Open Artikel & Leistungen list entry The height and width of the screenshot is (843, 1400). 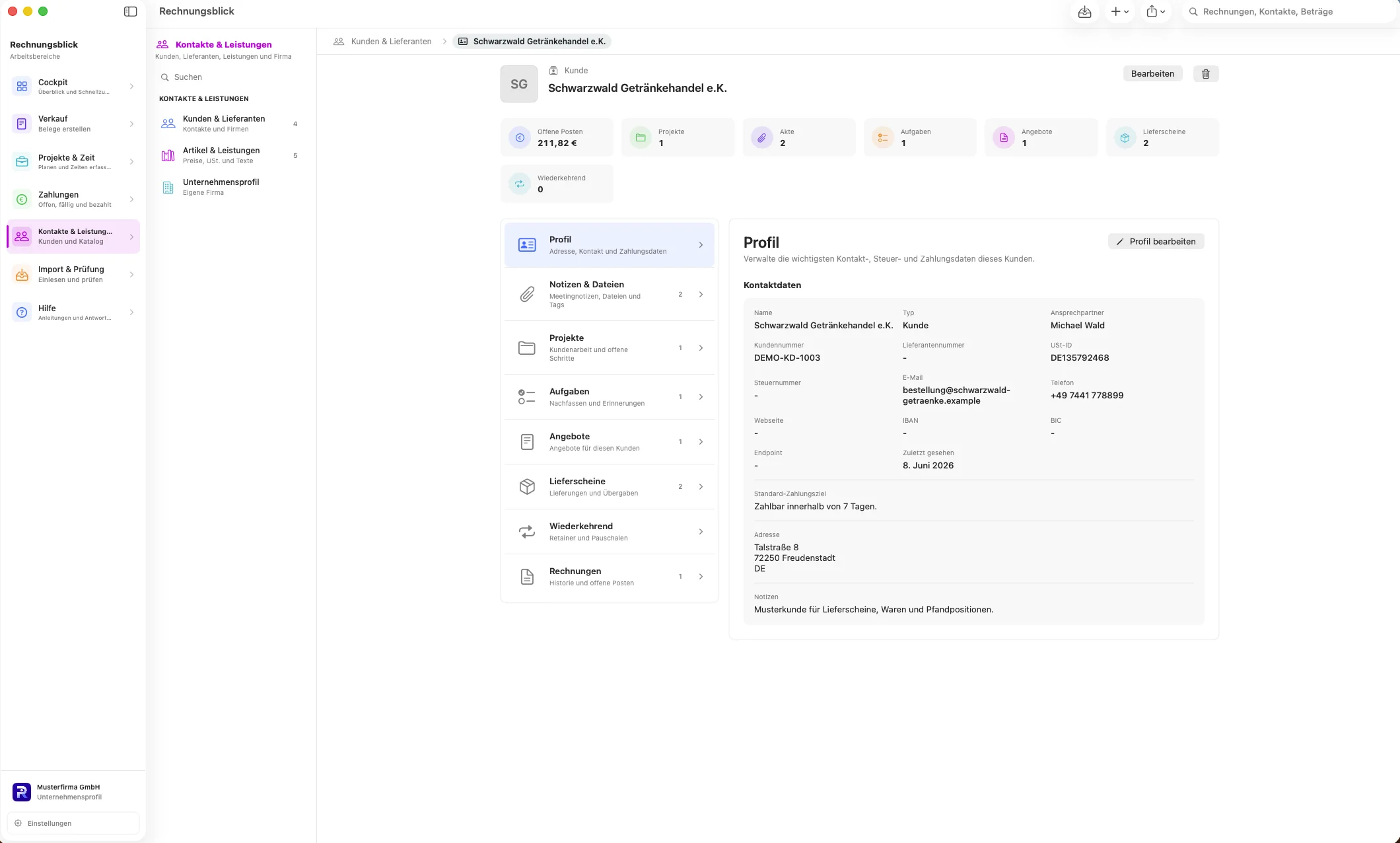[230, 155]
